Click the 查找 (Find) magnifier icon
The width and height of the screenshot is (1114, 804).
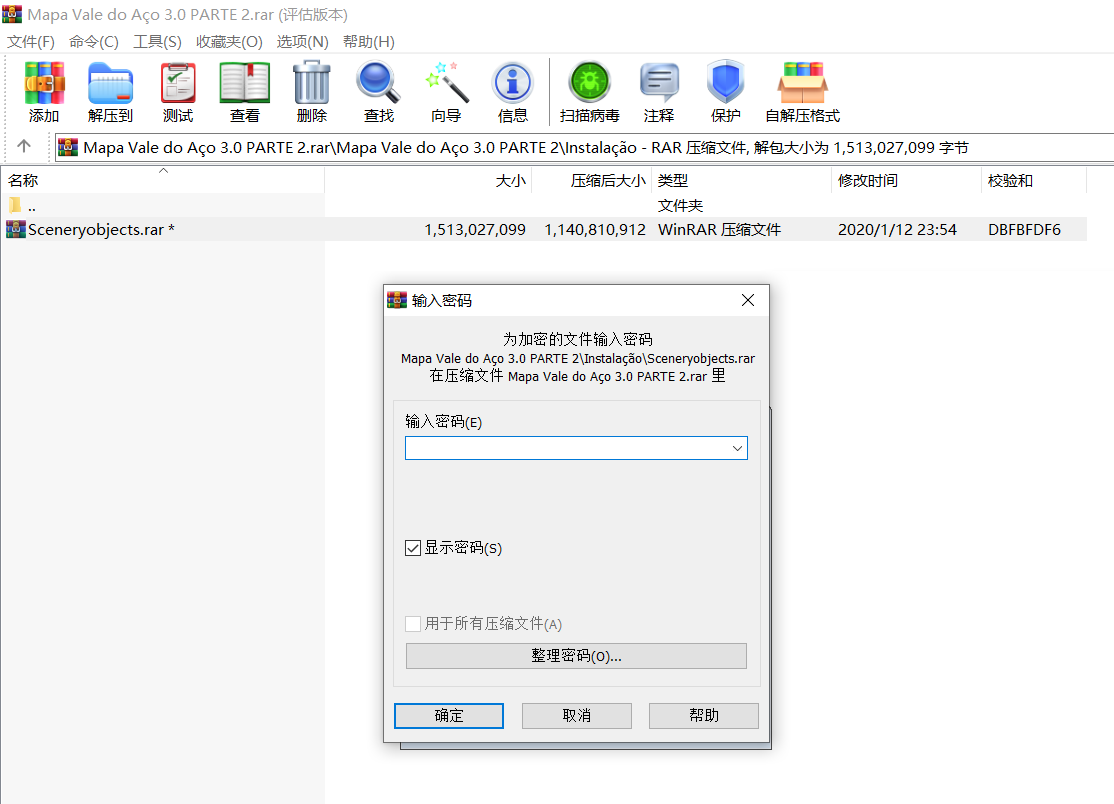379,82
